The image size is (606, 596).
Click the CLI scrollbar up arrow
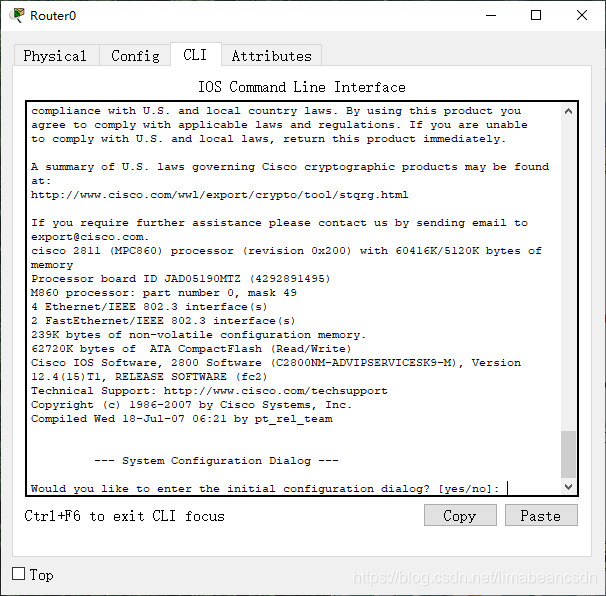[x=568, y=111]
